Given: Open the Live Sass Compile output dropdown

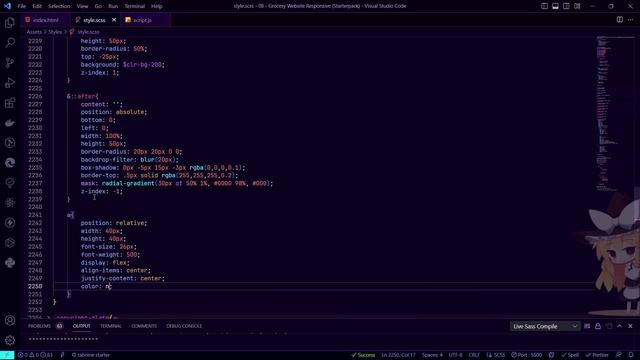Looking at the screenshot, I should [x=544, y=326].
